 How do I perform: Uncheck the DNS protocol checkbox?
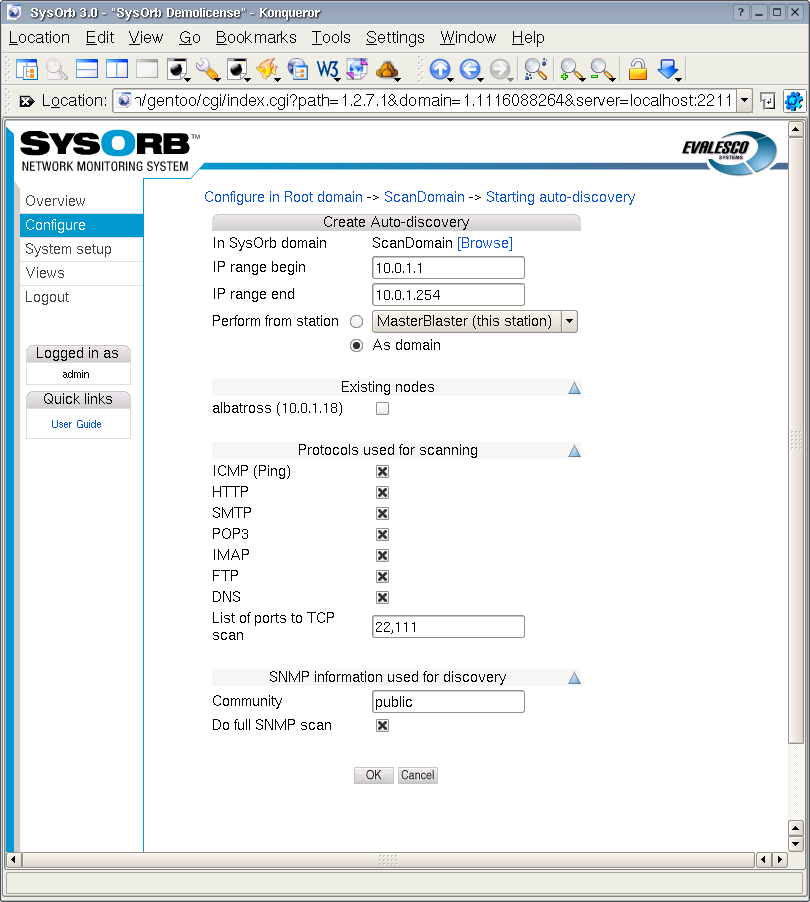click(x=382, y=598)
